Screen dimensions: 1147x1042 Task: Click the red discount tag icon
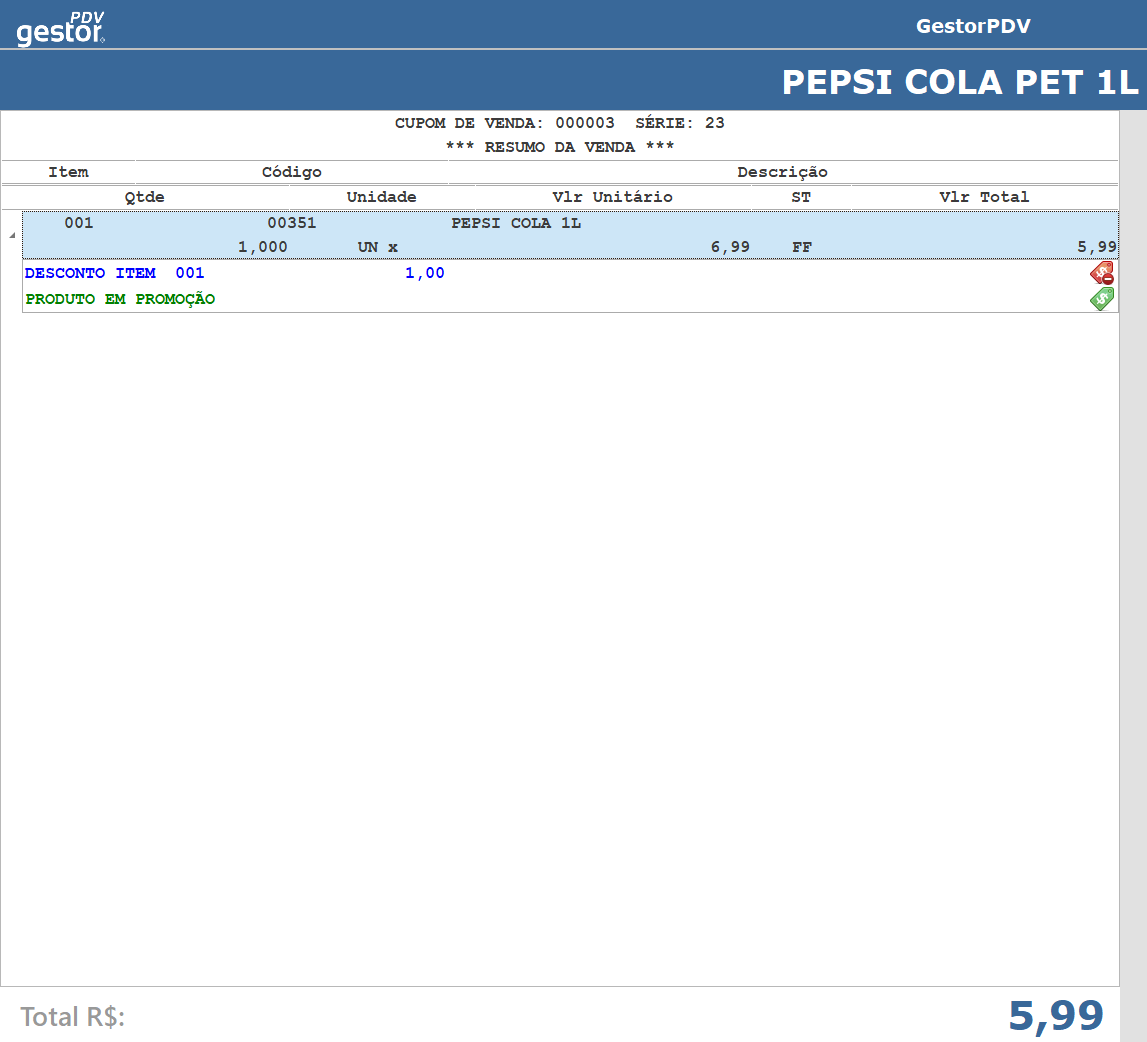point(1101,273)
